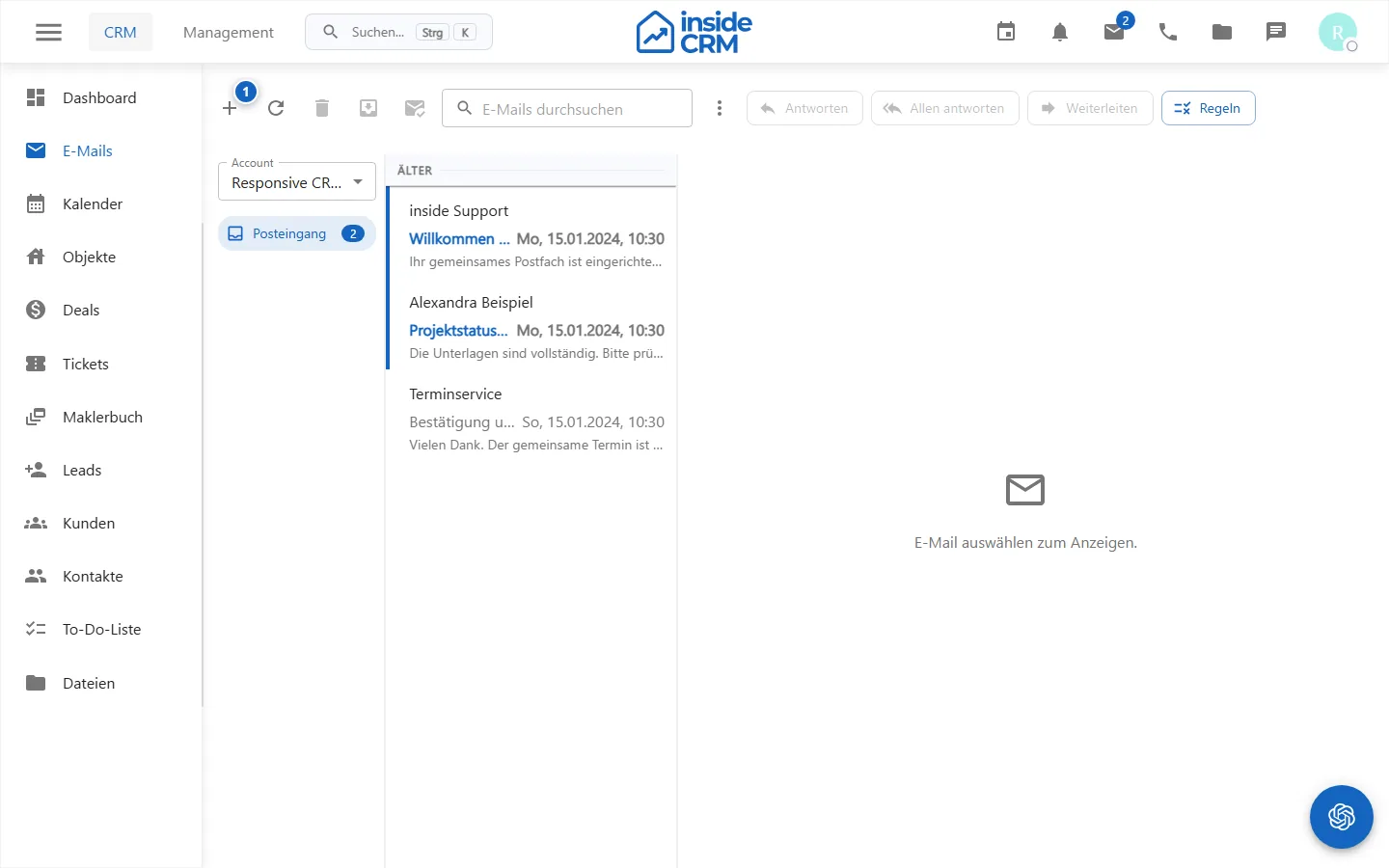Click the Tickets icon in sidebar

point(36,364)
